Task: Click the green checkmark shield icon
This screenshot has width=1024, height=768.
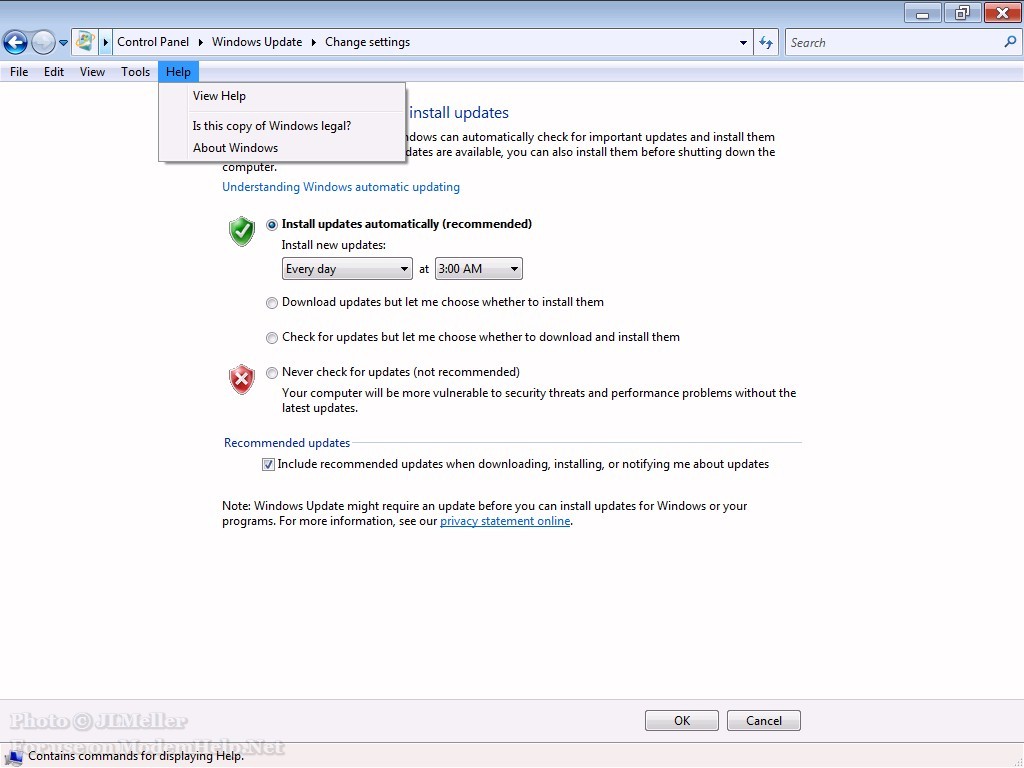Action: (x=242, y=231)
